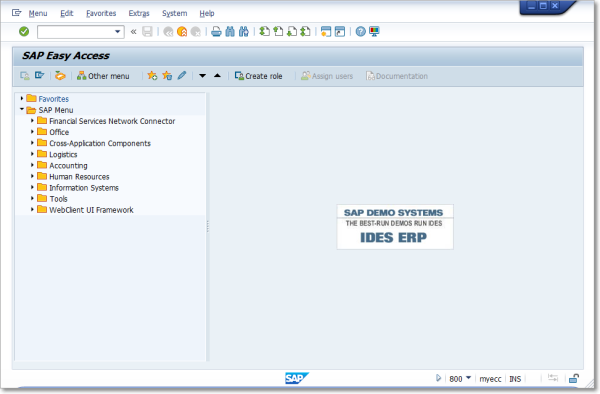Click the Cancel icon in toolbar
This screenshot has height=394, width=600.
pyautogui.click(x=196, y=31)
